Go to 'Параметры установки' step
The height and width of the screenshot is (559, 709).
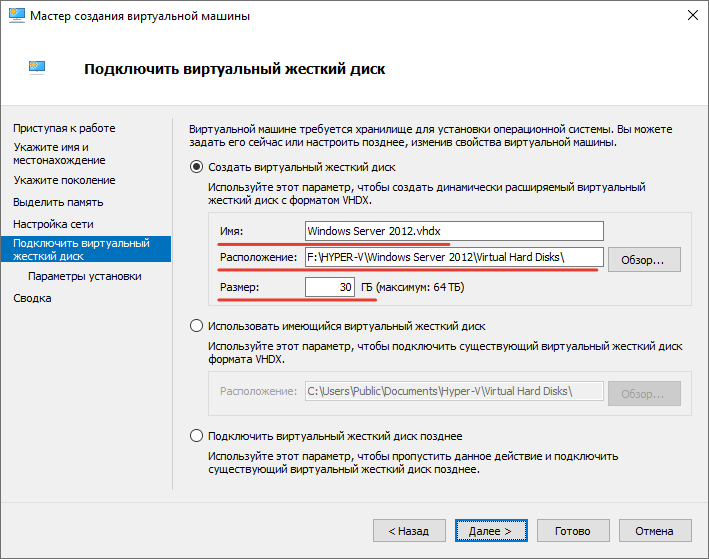point(85,276)
